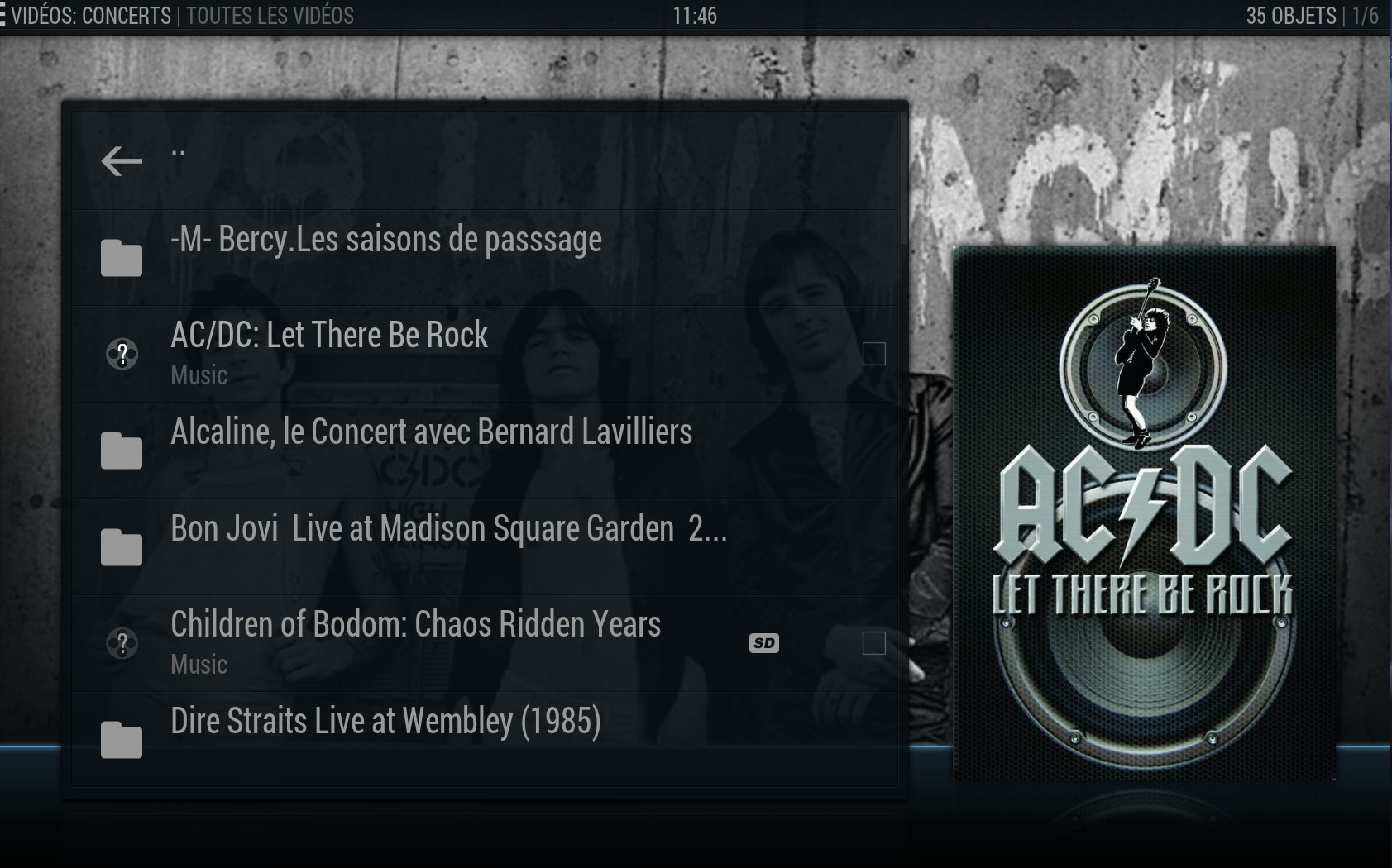
Task: Click the Toutes les vidéos breadcrumb
Action: pyautogui.click(x=270, y=16)
